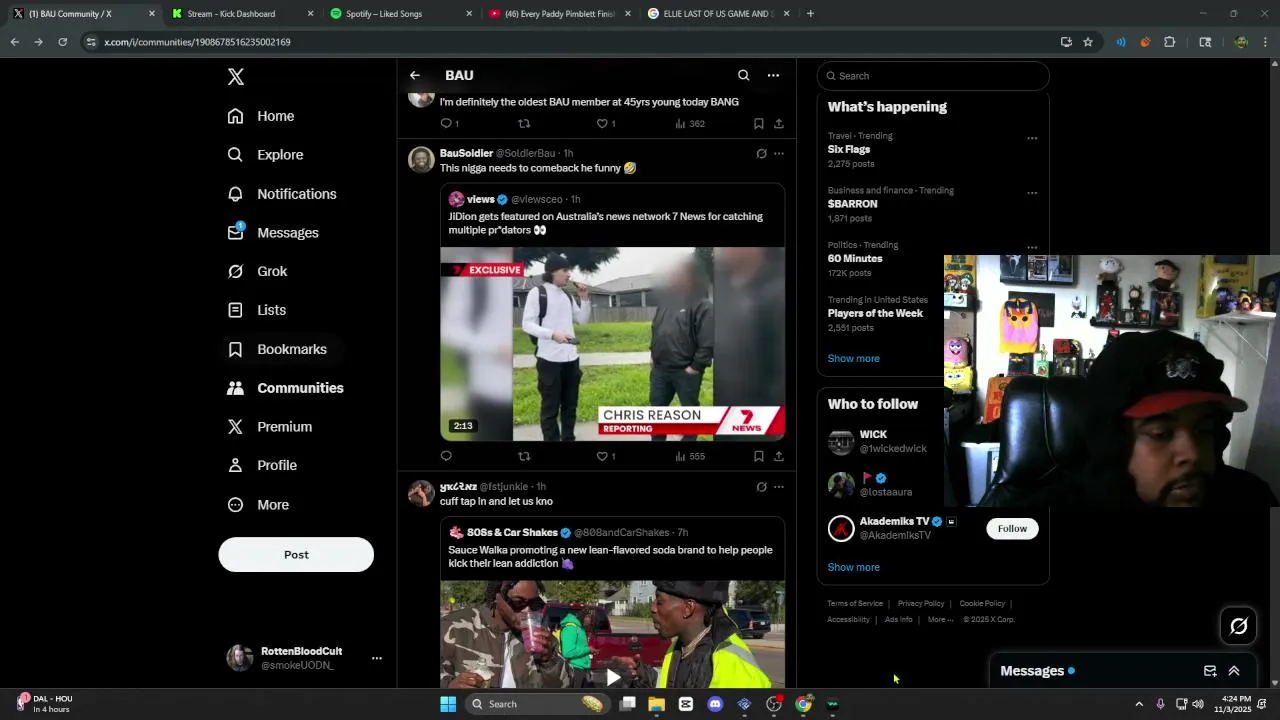Open Privacy Policy link

[x=921, y=604]
